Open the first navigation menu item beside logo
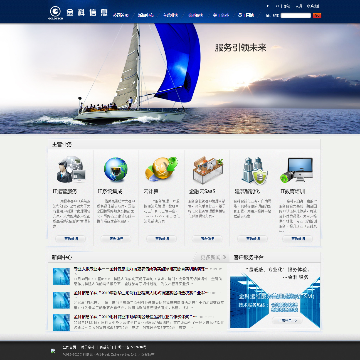 [x=121, y=15]
